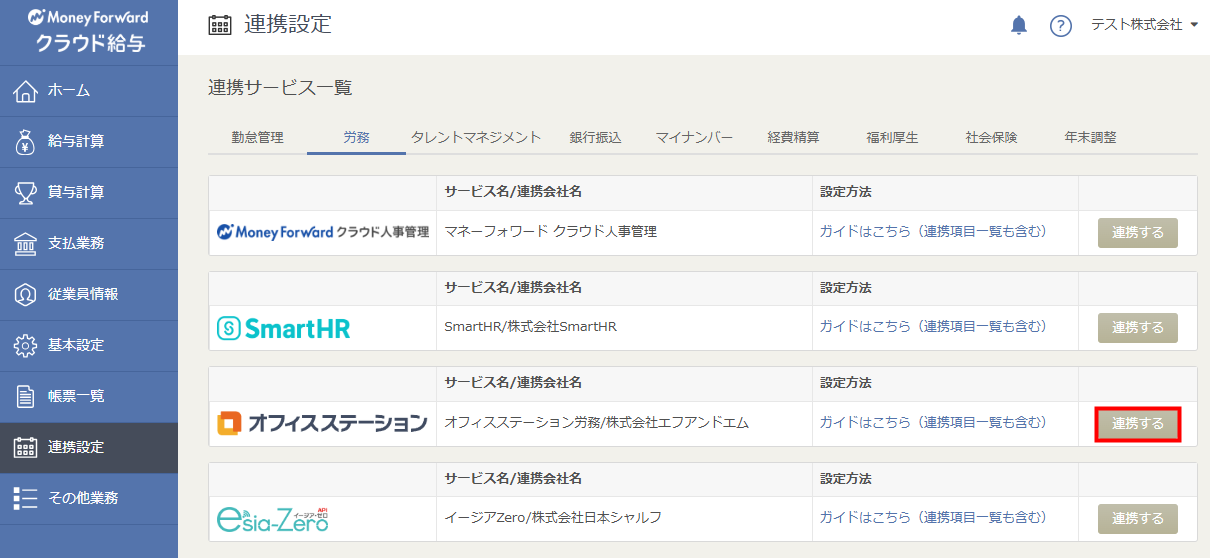Select the 給与計算 money bag icon
This screenshot has width=1210, height=558.
26,142
